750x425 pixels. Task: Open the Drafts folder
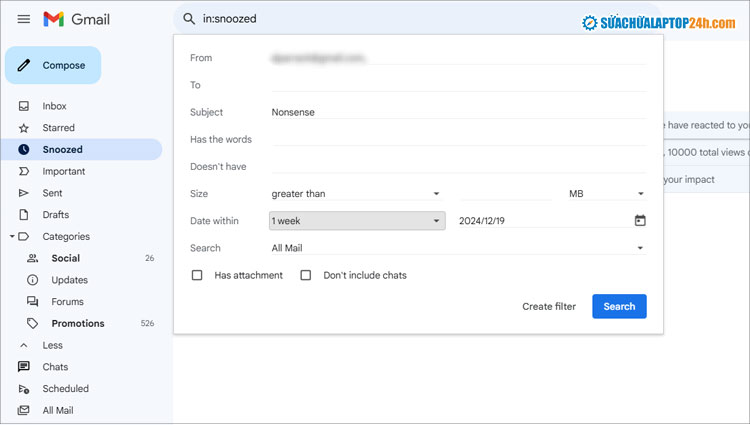[55, 215]
